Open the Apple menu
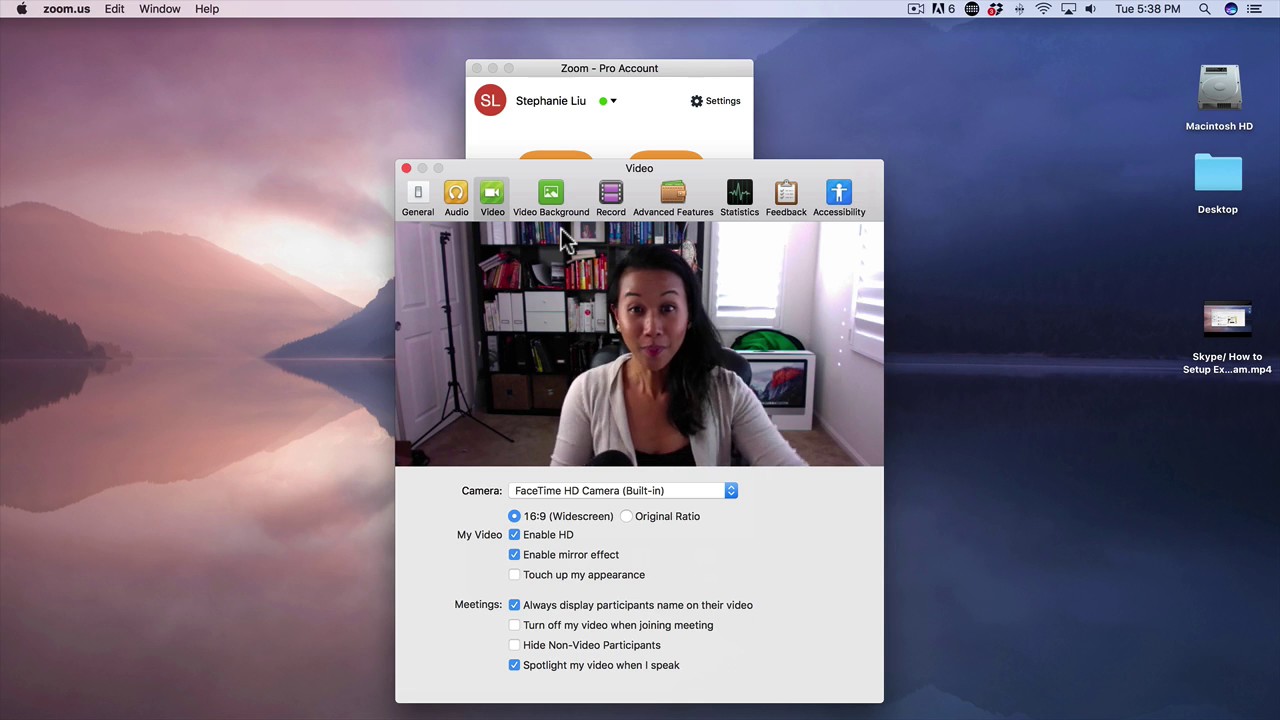 (x=21, y=9)
